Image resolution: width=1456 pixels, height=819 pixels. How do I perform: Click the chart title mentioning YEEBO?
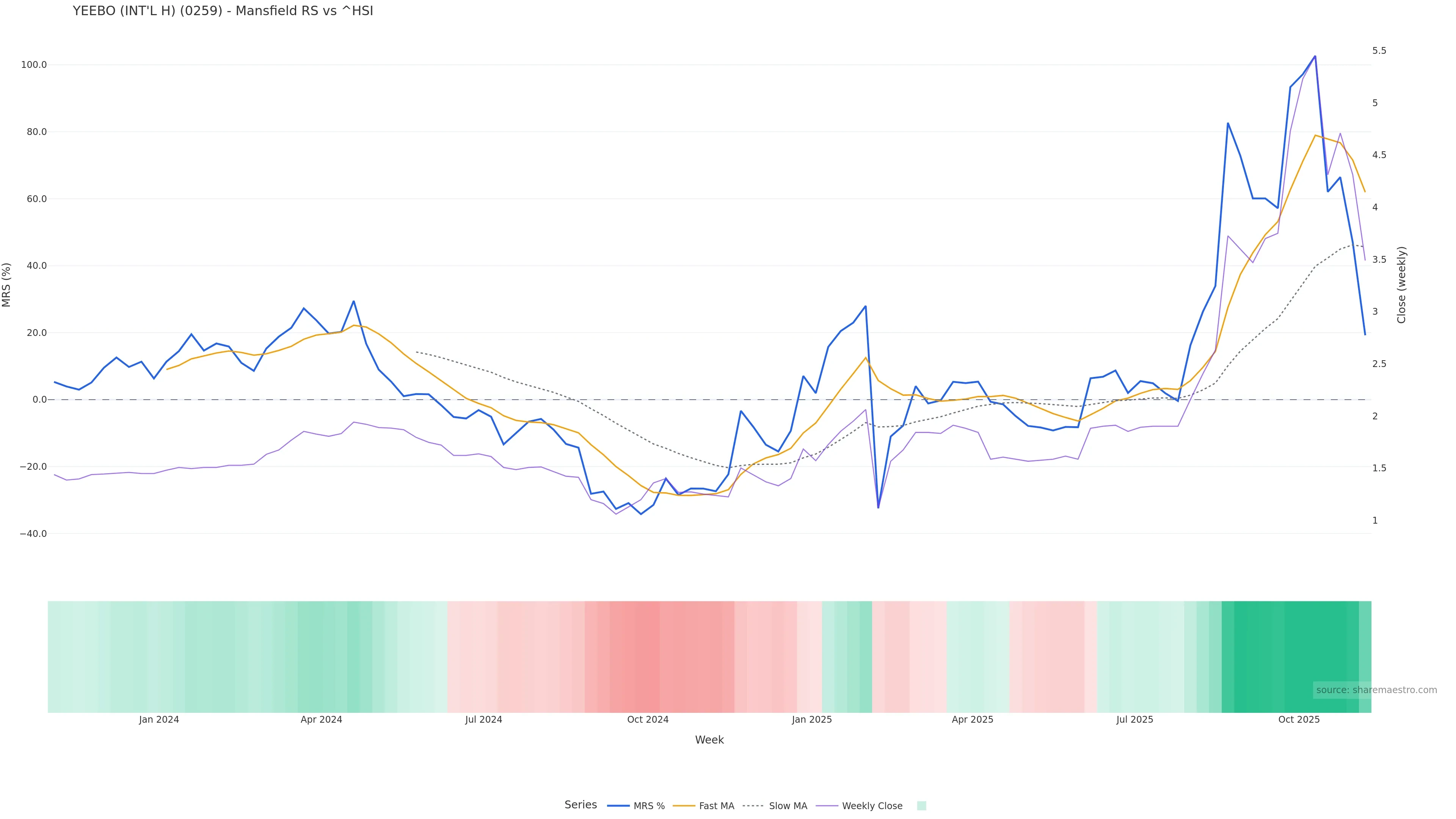click(x=223, y=11)
